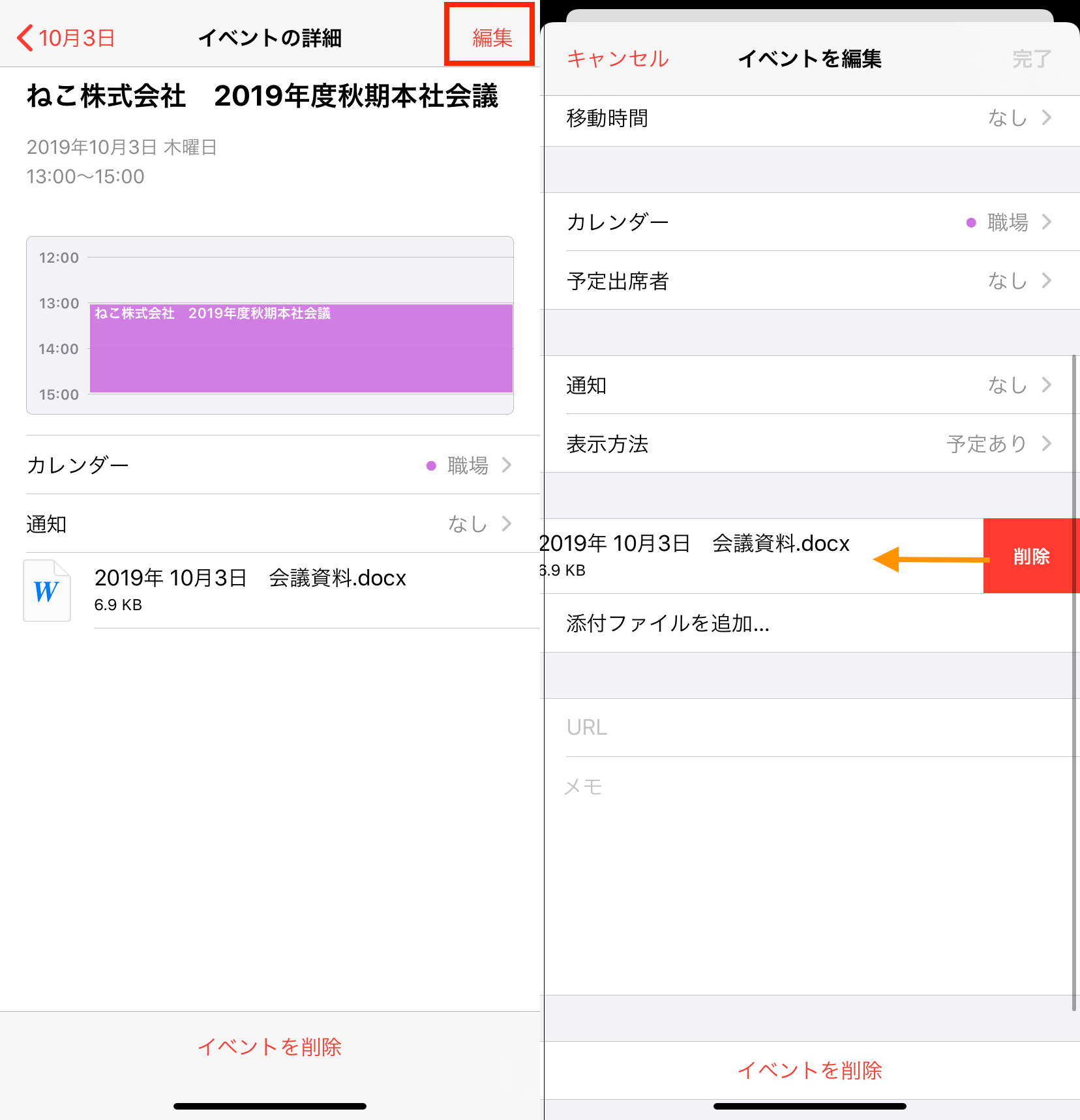Click the メモ notes field
The image size is (1080, 1120).
click(809, 787)
